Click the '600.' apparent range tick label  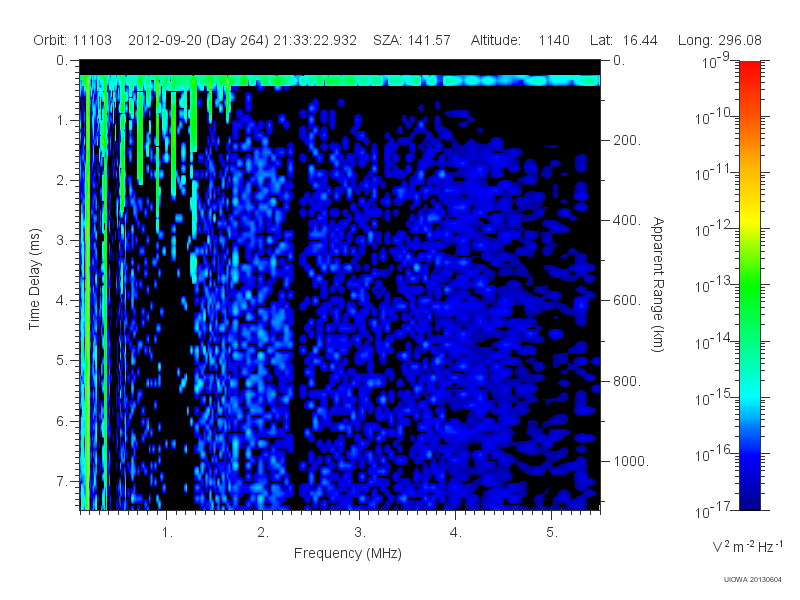point(627,301)
